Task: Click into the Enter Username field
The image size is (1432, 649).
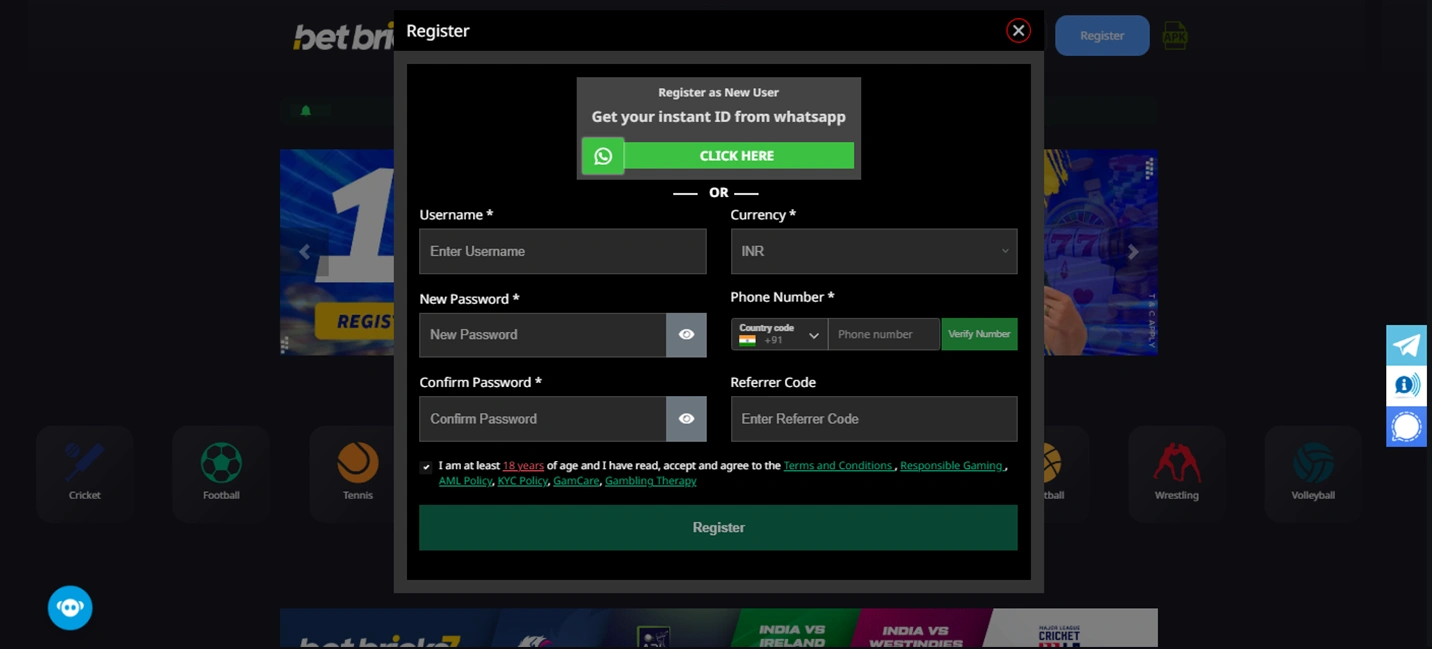Action: pyautogui.click(x=563, y=251)
